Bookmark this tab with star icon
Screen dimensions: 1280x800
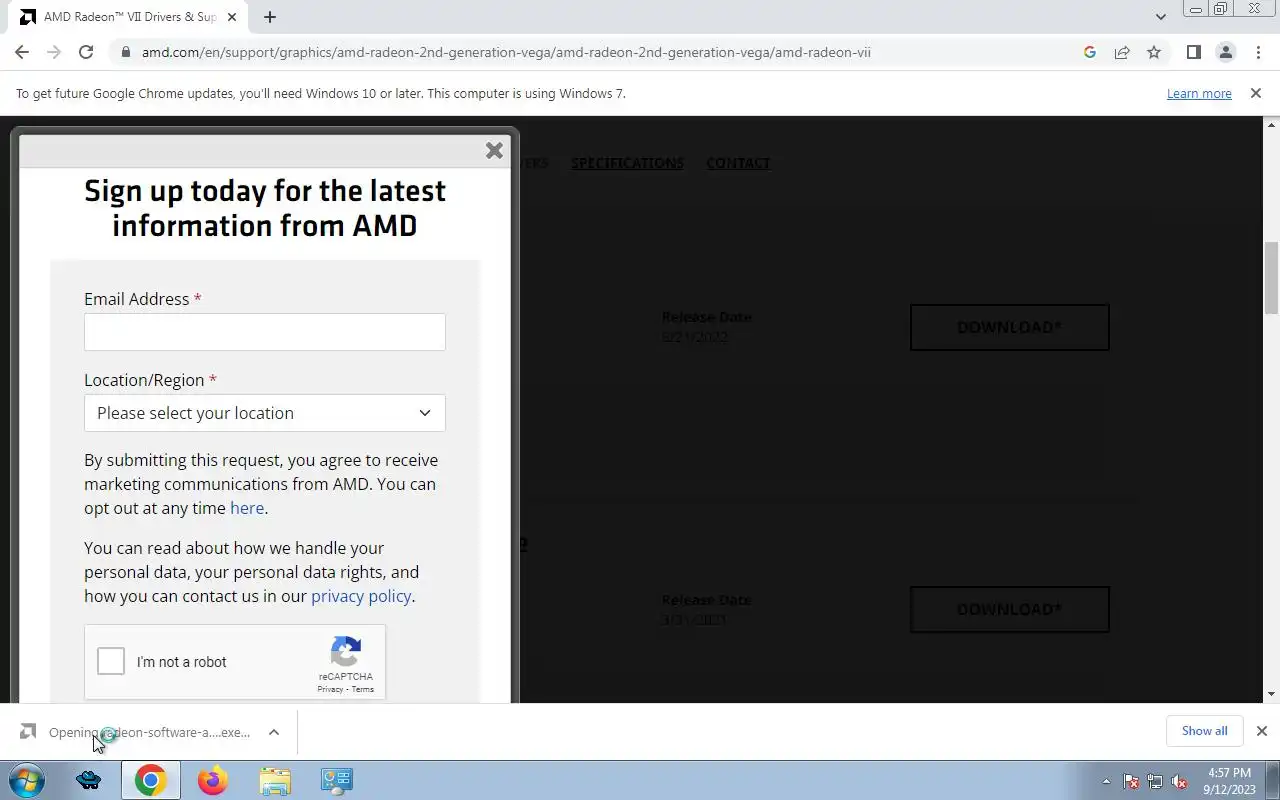[1154, 52]
